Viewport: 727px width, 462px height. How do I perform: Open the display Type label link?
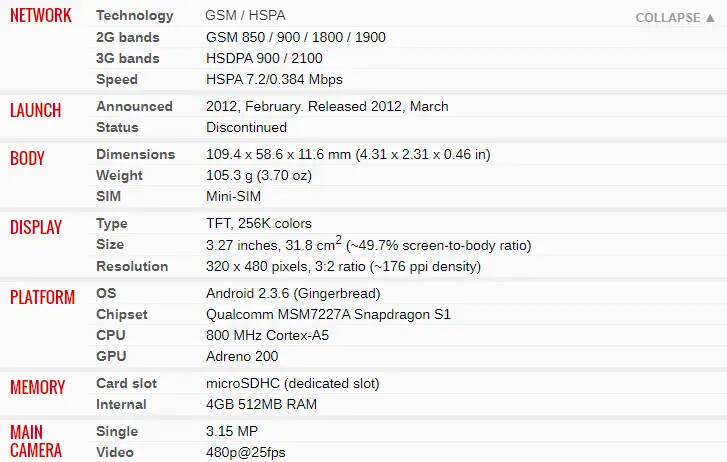tap(112, 223)
